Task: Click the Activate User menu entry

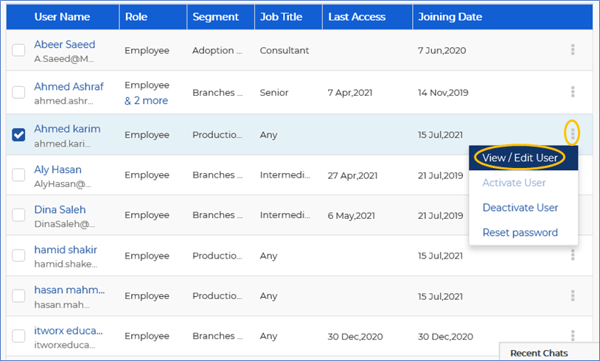Action: coord(514,183)
